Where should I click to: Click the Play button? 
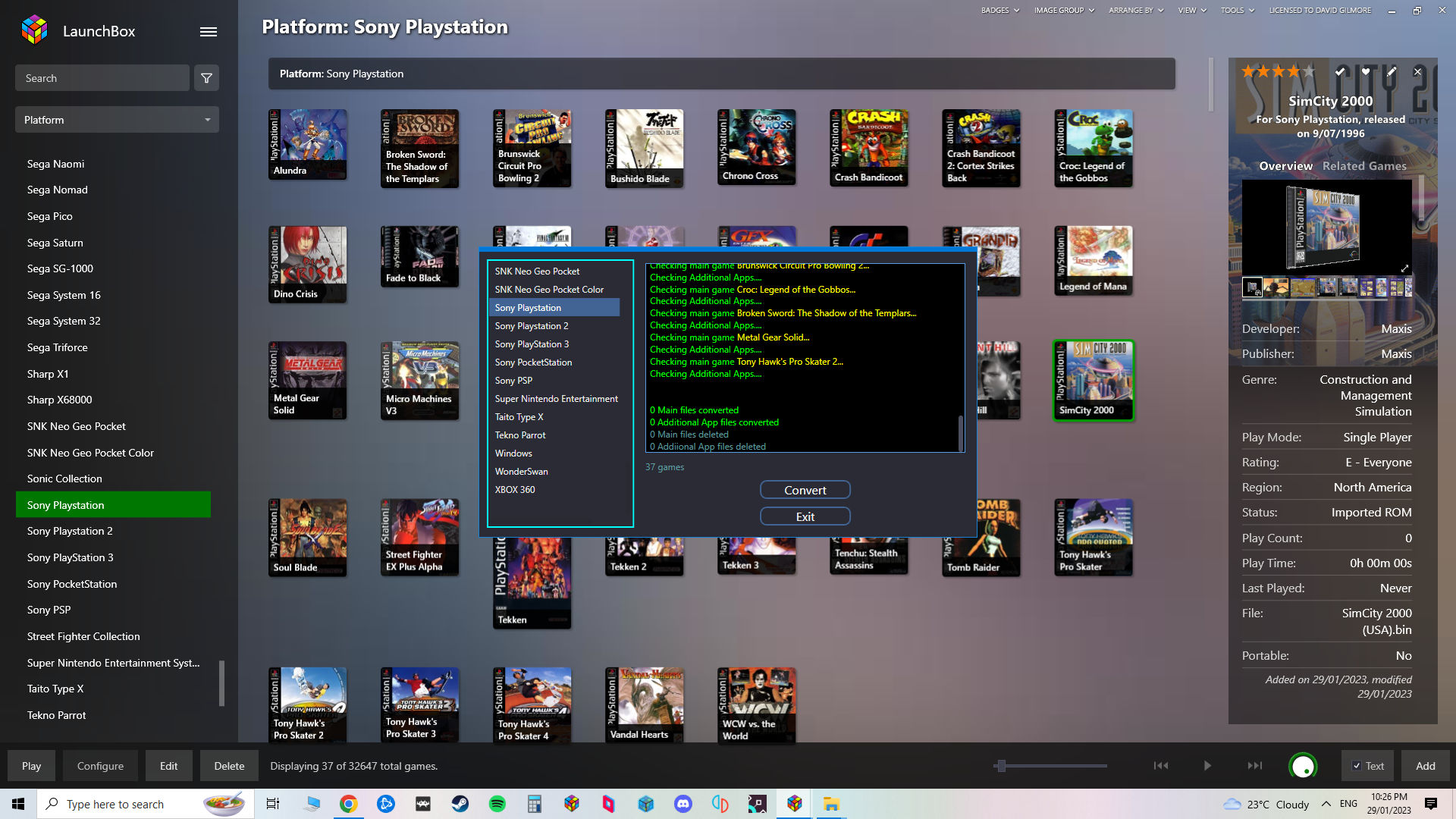click(x=31, y=766)
